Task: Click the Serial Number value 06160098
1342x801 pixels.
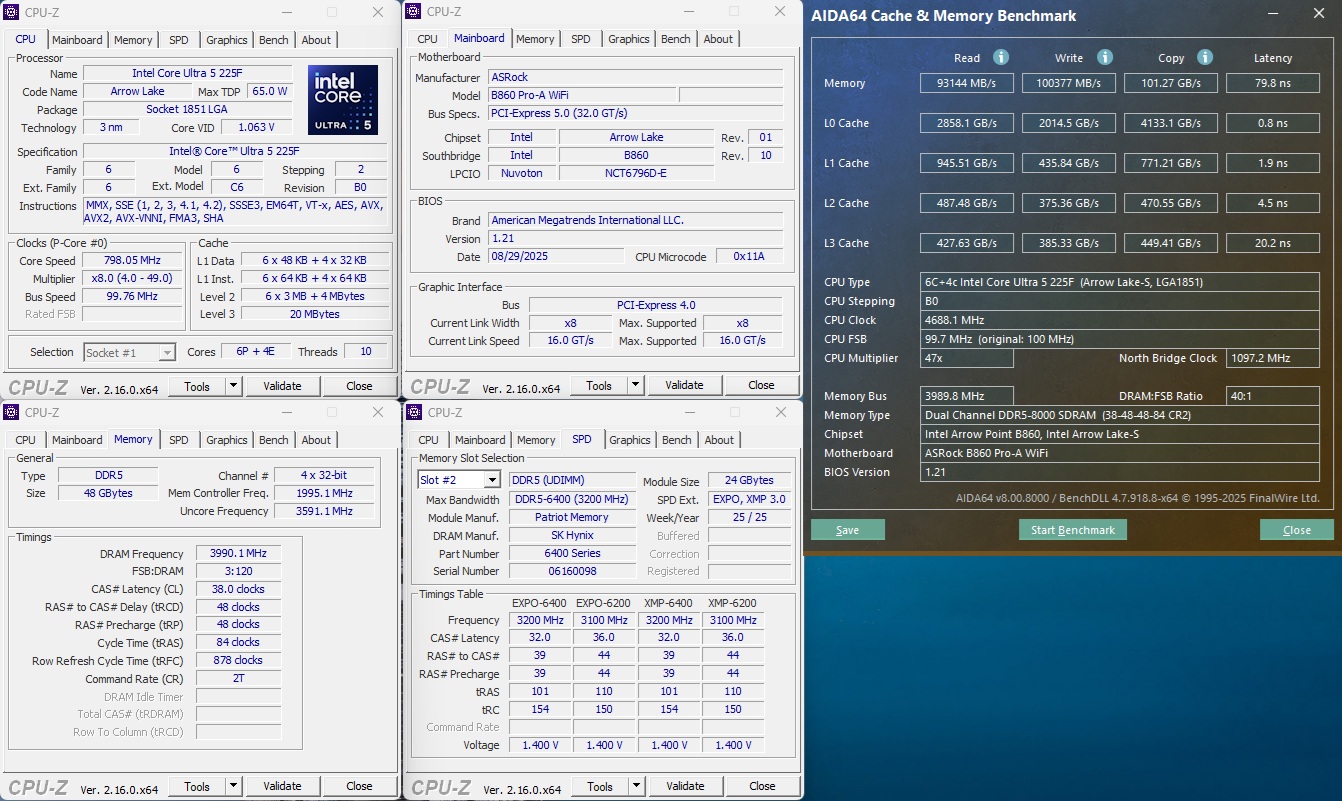Action: (x=572, y=571)
